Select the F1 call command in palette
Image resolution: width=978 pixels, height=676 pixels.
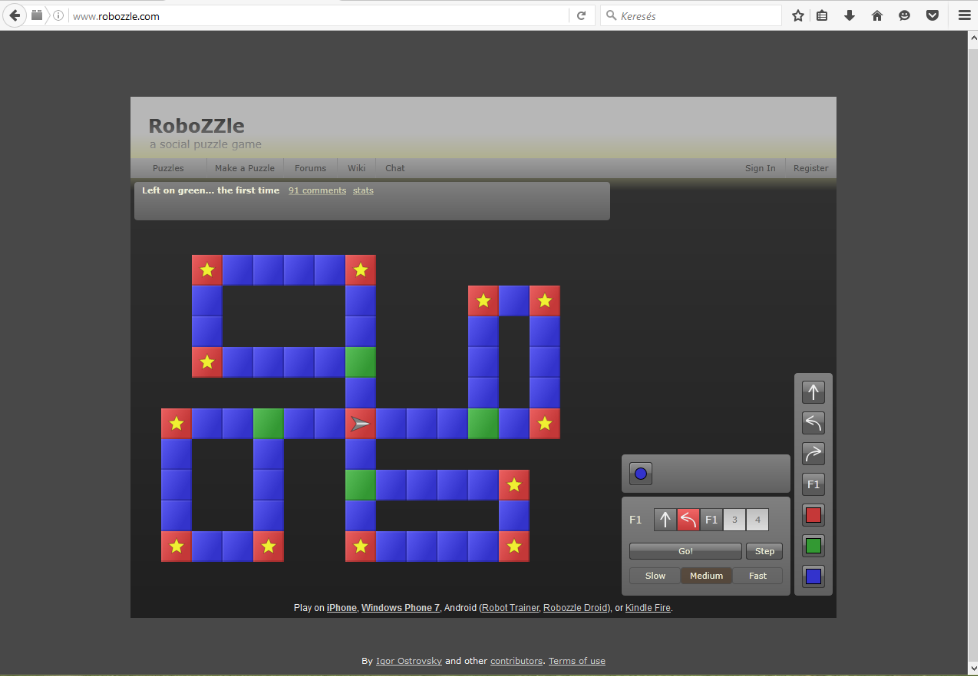(x=813, y=484)
